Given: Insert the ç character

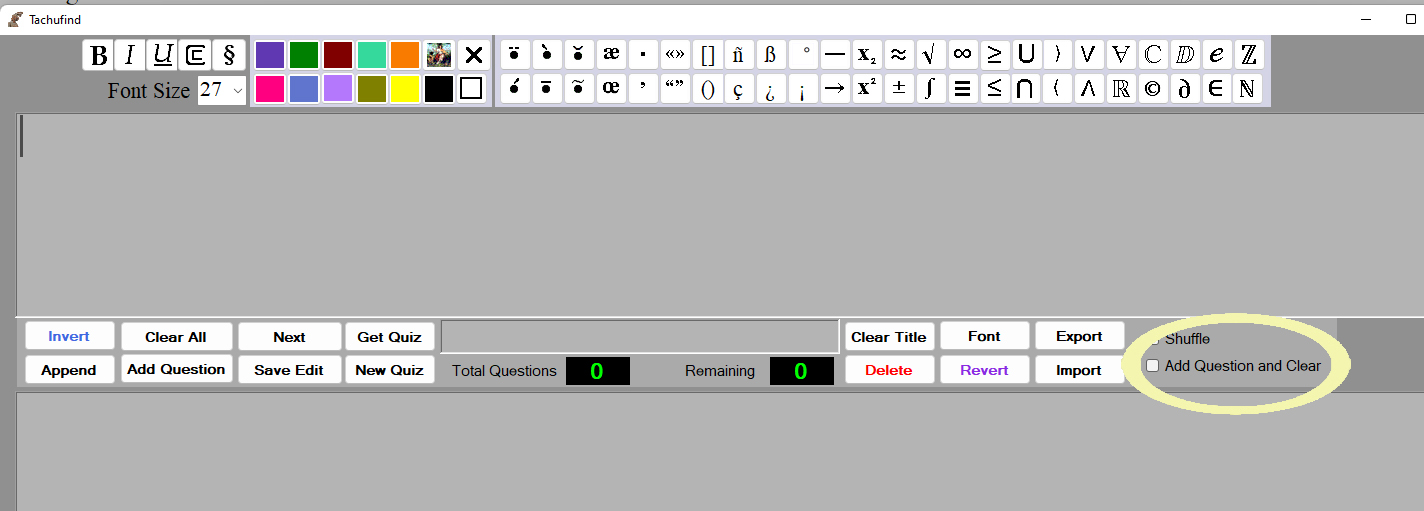Looking at the screenshot, I should point(738,88).
